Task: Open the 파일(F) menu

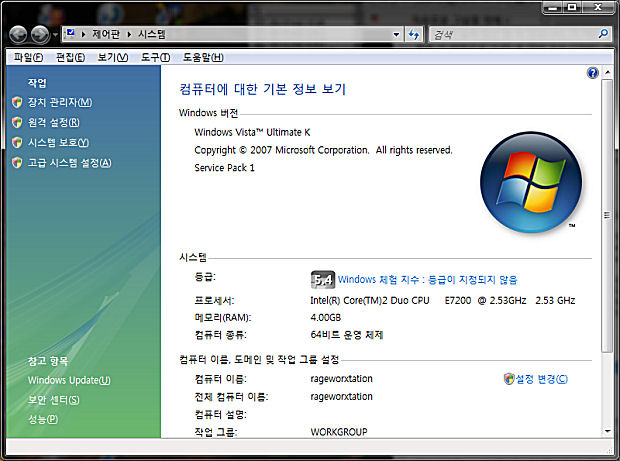Action: pos(28,57)
